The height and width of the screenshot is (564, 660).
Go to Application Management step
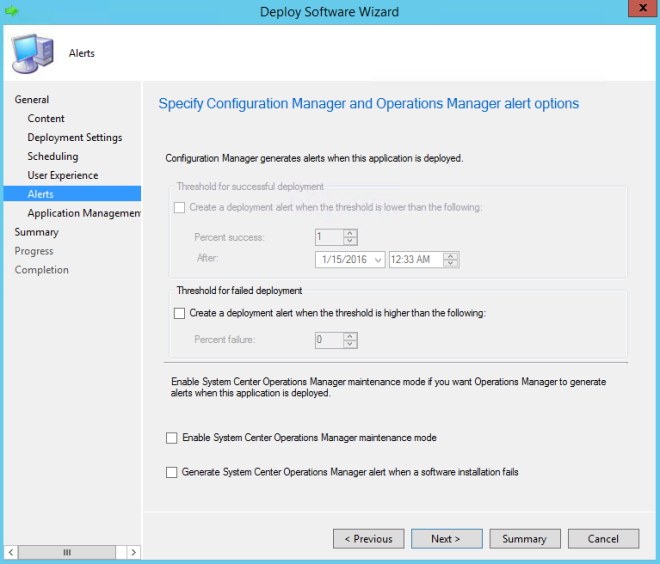coord(84,213)
